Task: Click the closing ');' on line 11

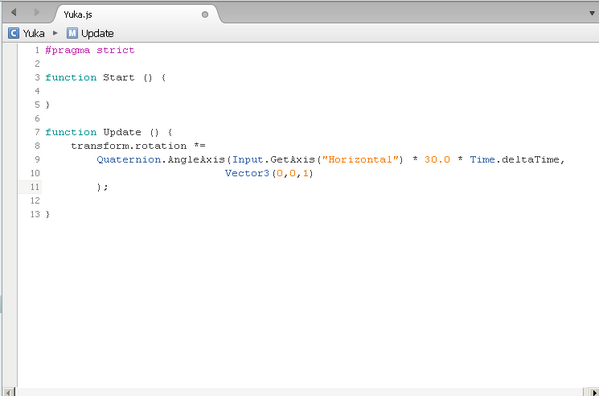Action: [x=102, y=187]
